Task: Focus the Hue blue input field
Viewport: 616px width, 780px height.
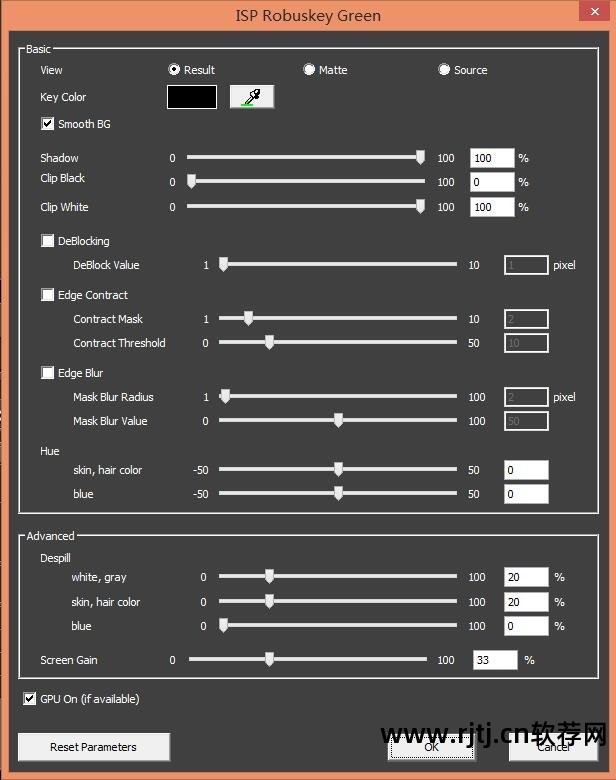Action: click(x=526, y=494)
